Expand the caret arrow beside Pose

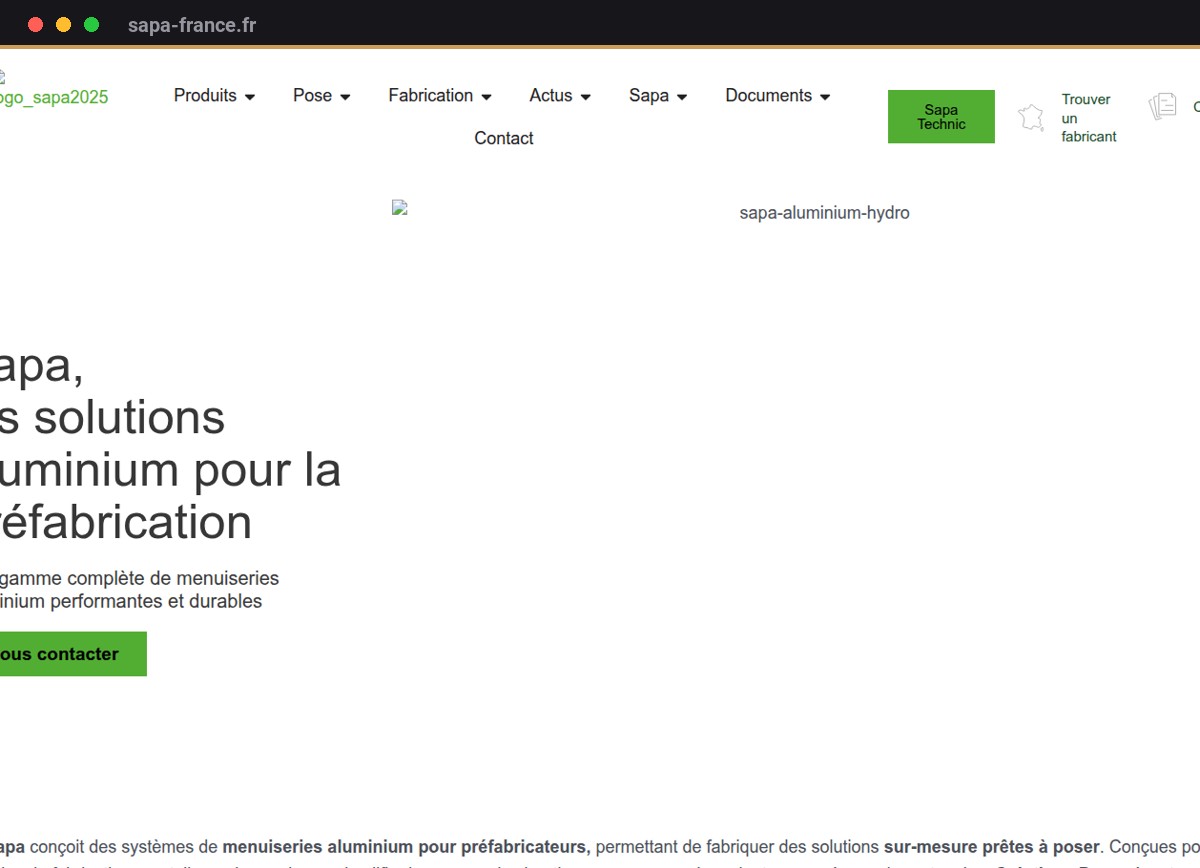[345, 97]
